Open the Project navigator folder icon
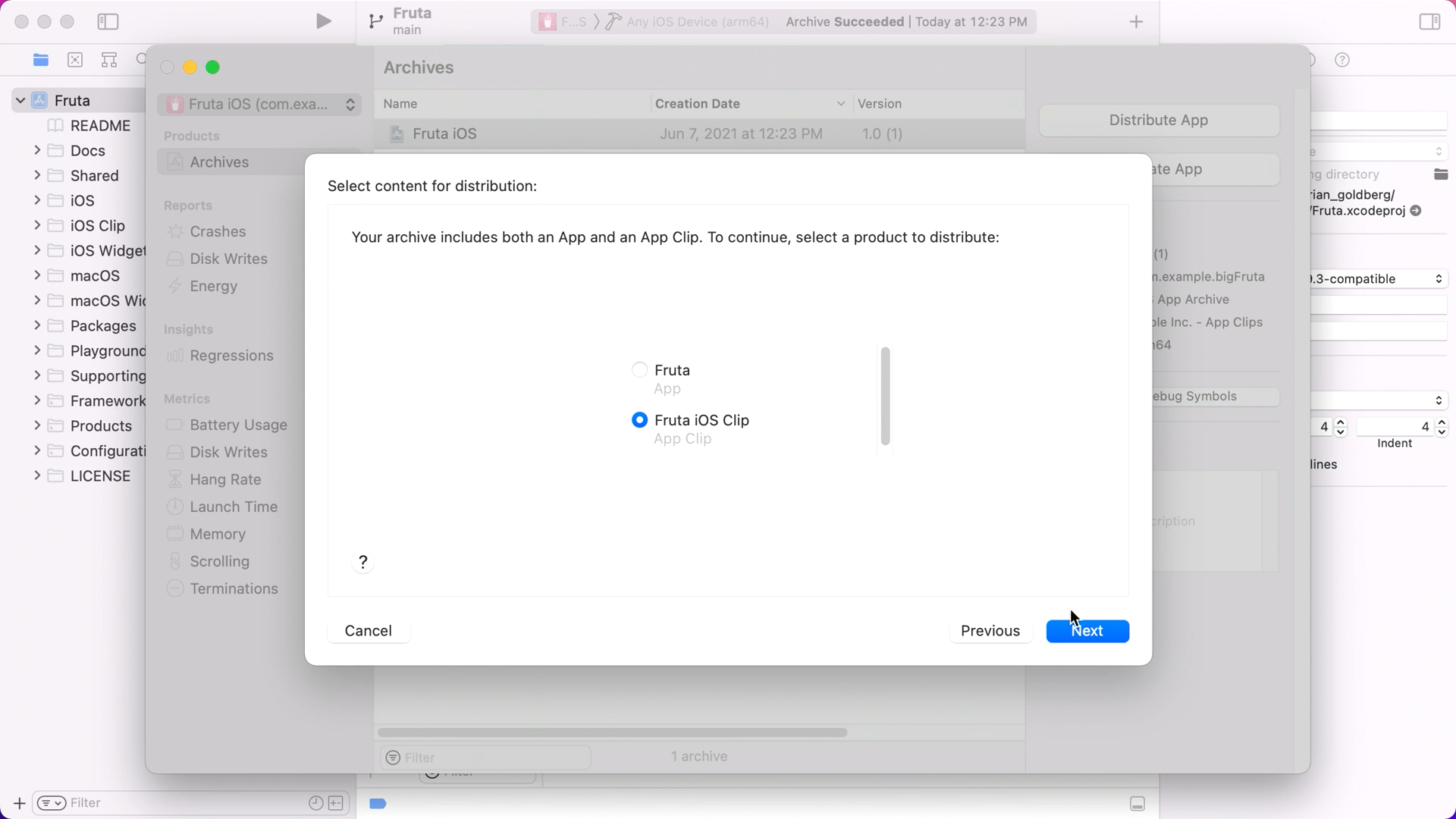The image size is (1456, 819). (x=41, y=60)
